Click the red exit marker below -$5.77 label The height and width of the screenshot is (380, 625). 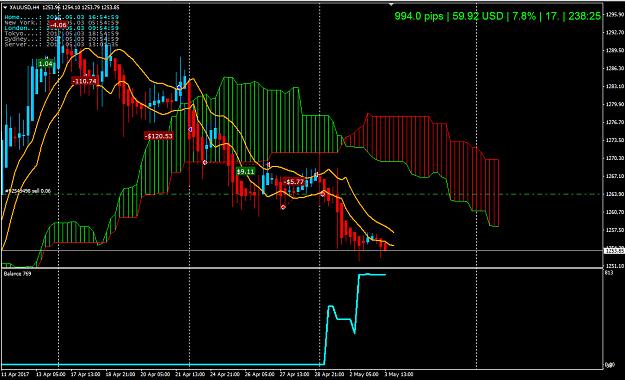283,207
